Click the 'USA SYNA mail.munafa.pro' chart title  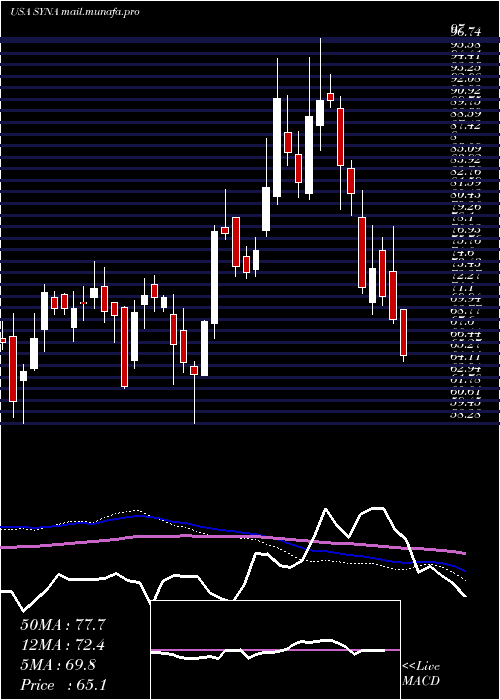pyautogui.click(x=75, y=12)
